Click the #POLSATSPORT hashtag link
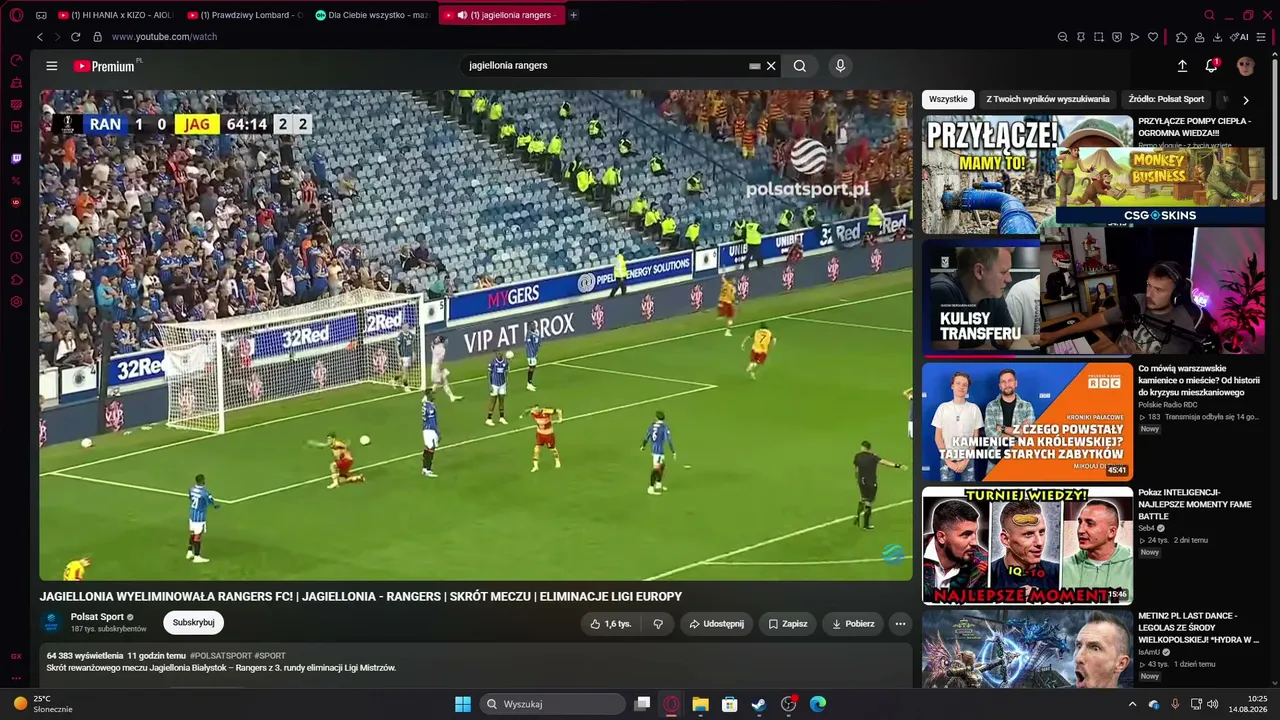This screenshot has height=720, width=1280. pyautogui.click(x=220, y=656)
